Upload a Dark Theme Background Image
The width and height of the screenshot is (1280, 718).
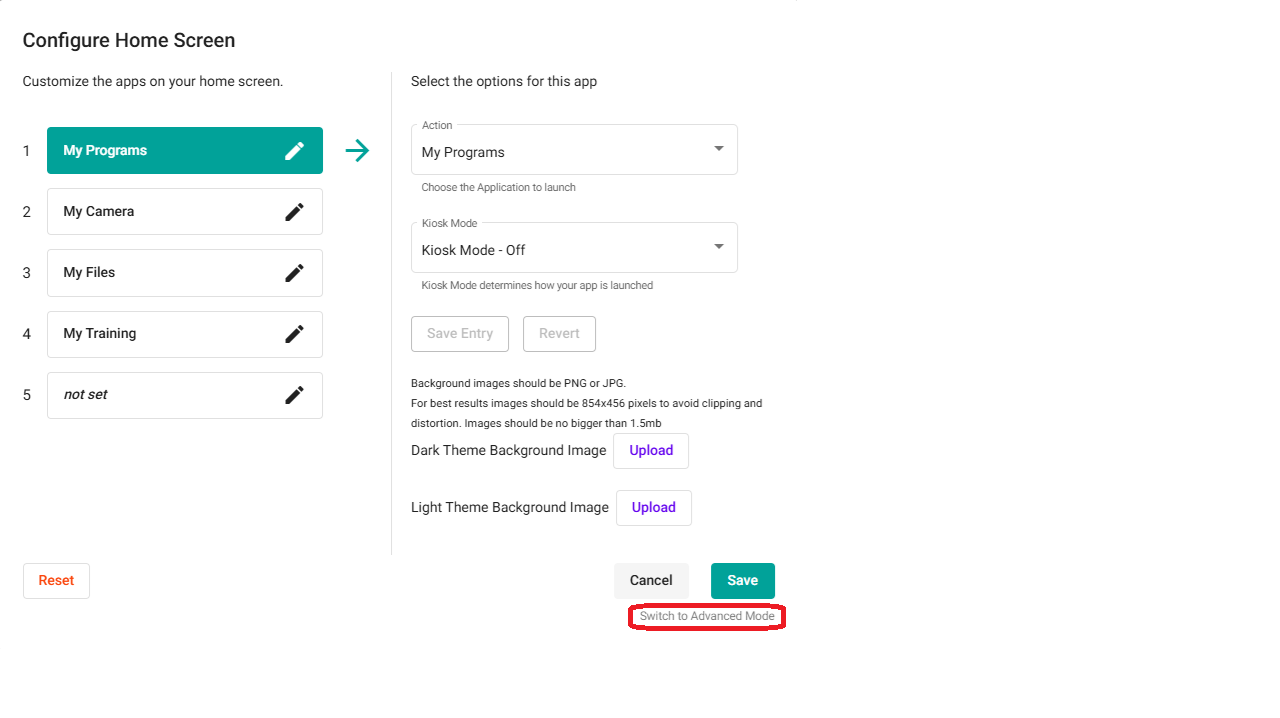pyautogui.click(x=651, y=451)
